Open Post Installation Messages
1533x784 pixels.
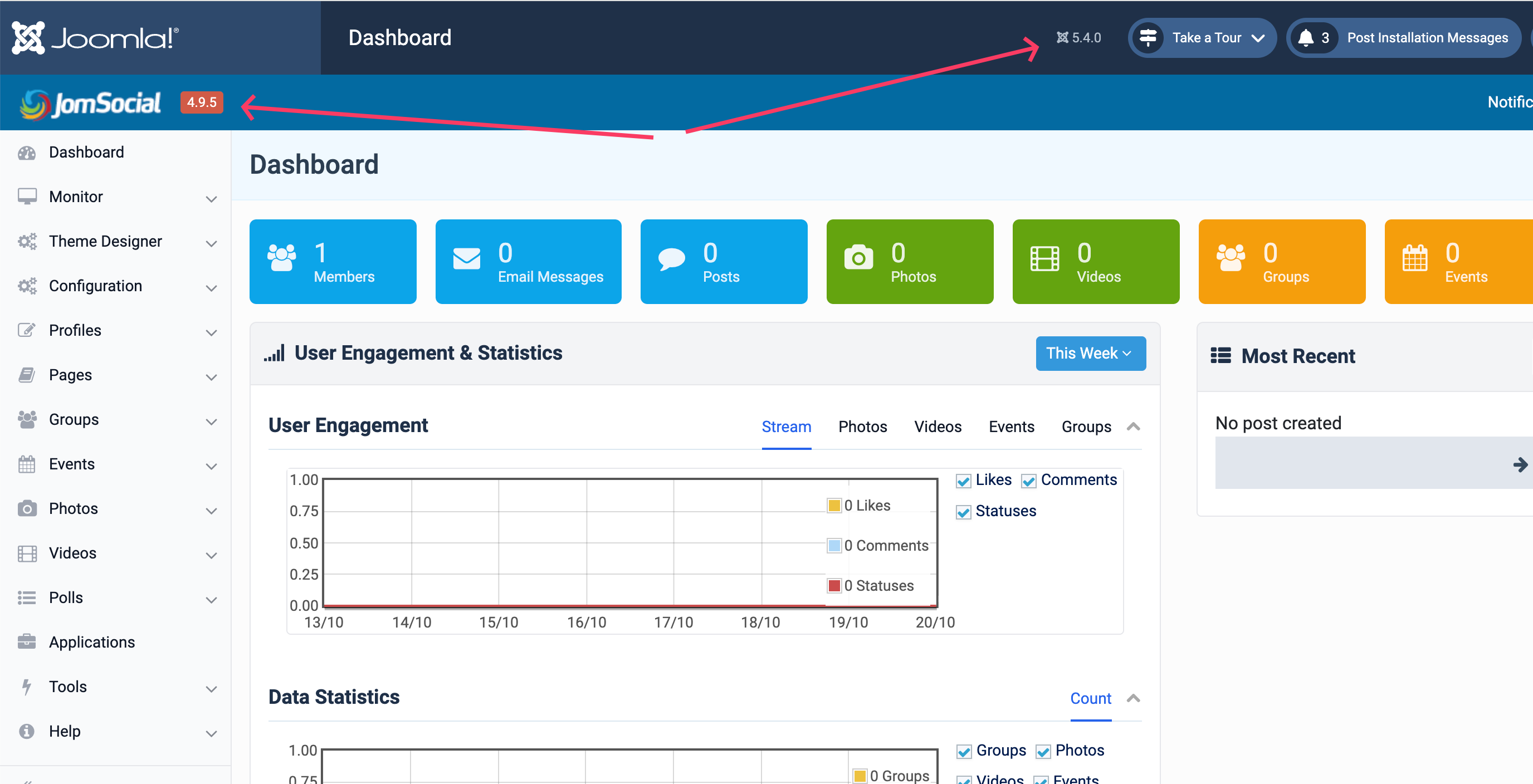pos(1427,37)
